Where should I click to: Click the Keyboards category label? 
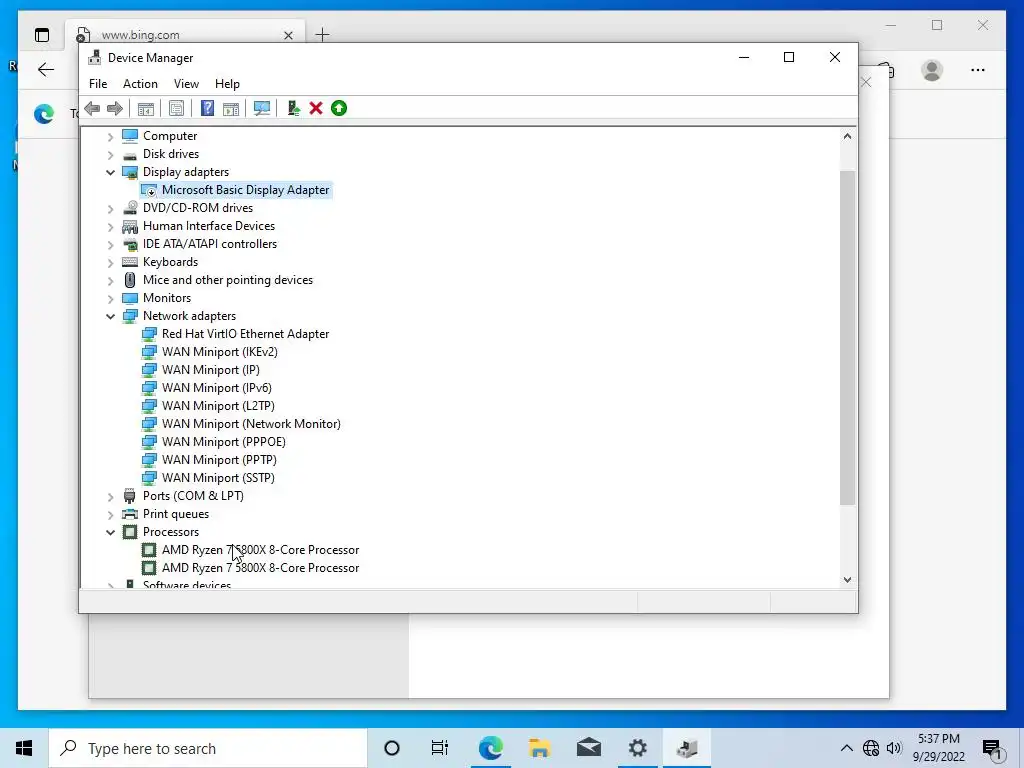[x=170, y=262]
